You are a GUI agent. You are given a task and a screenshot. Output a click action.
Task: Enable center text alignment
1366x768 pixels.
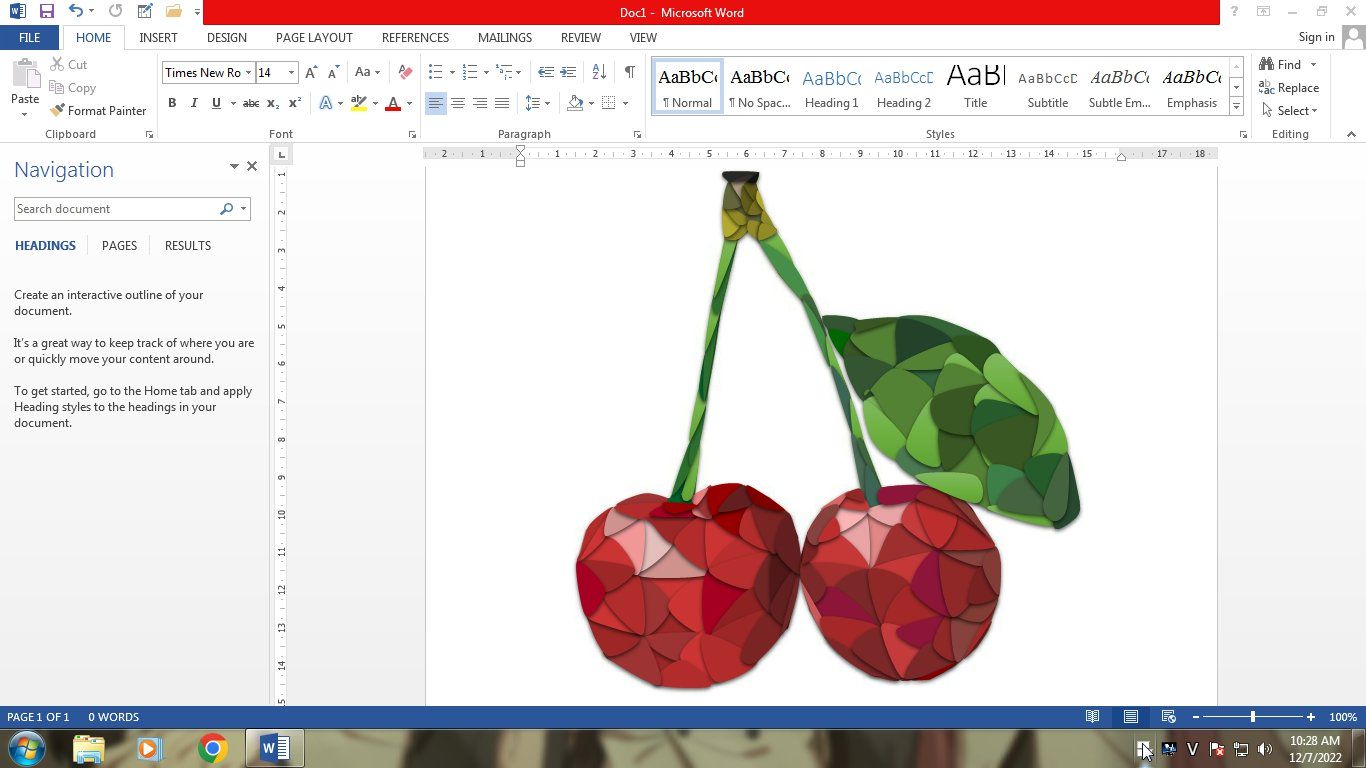458,103
